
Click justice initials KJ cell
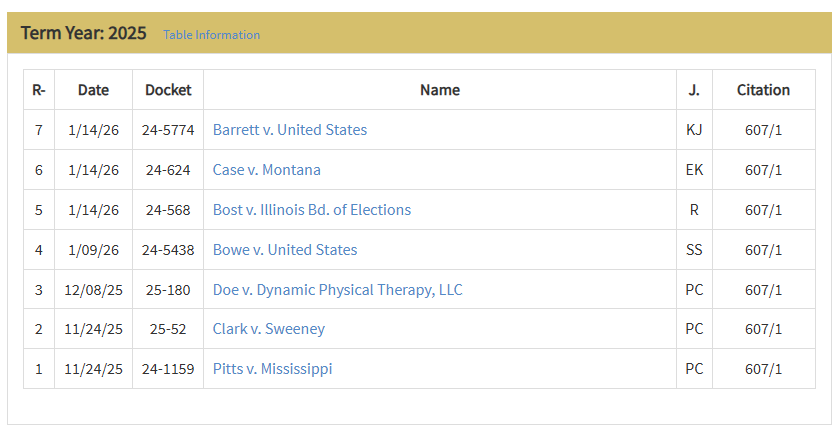point(694,130)
